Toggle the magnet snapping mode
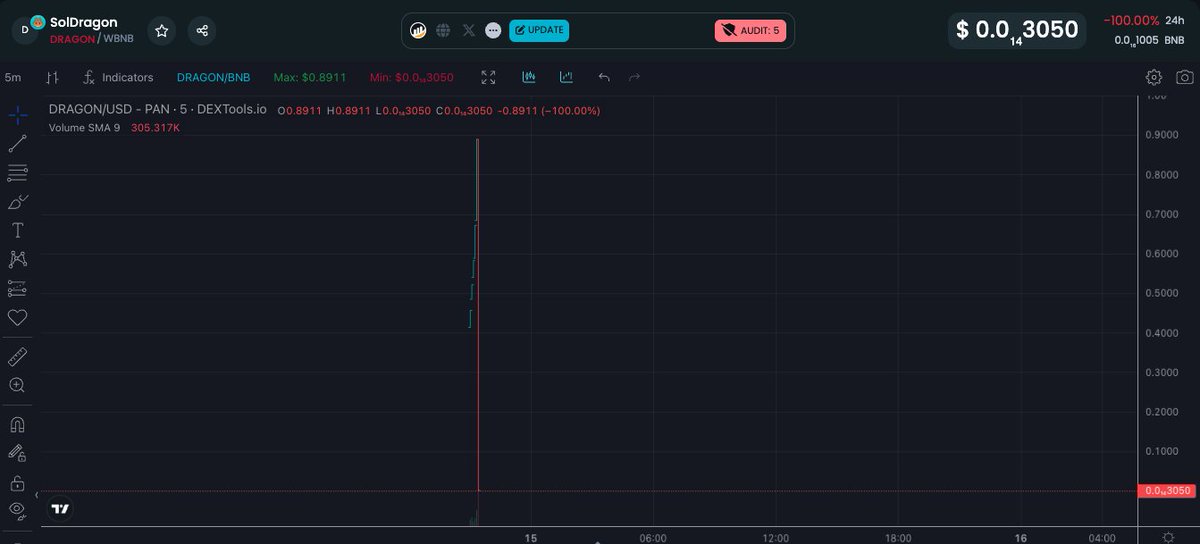The width and height of the screenshot is (1200, 544). (x=17, y=425)
